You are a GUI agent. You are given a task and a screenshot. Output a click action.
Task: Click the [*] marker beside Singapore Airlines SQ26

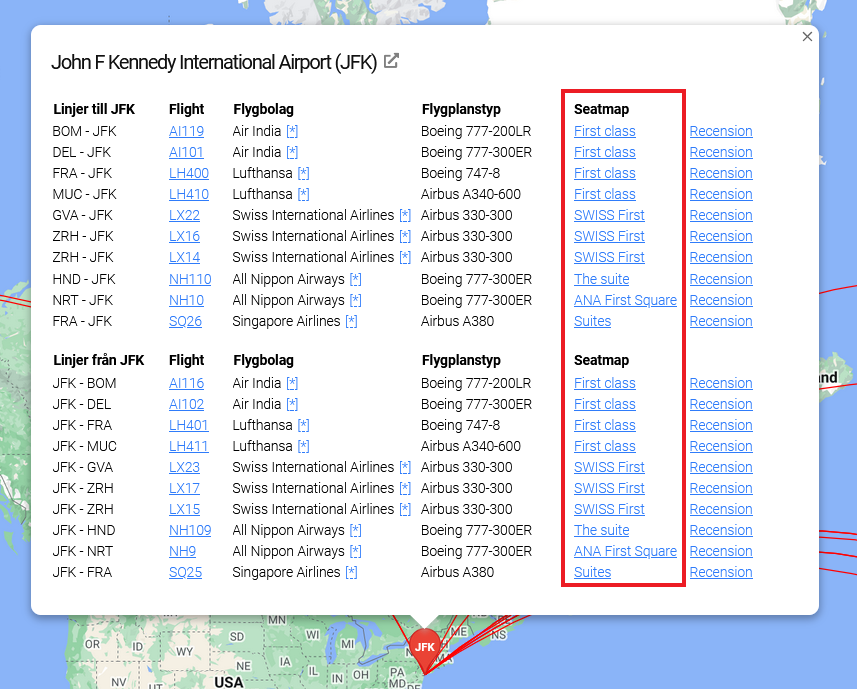(x=351, y=321)
